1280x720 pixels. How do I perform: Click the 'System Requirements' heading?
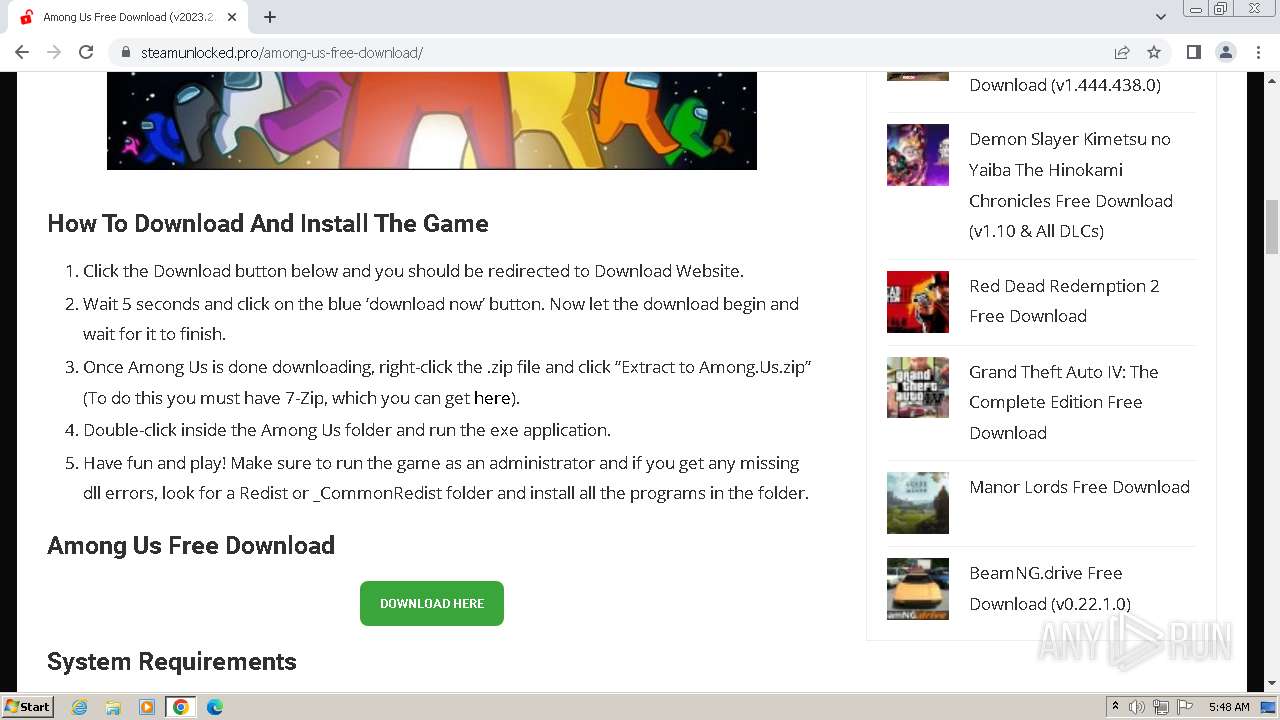click(172, 661)
